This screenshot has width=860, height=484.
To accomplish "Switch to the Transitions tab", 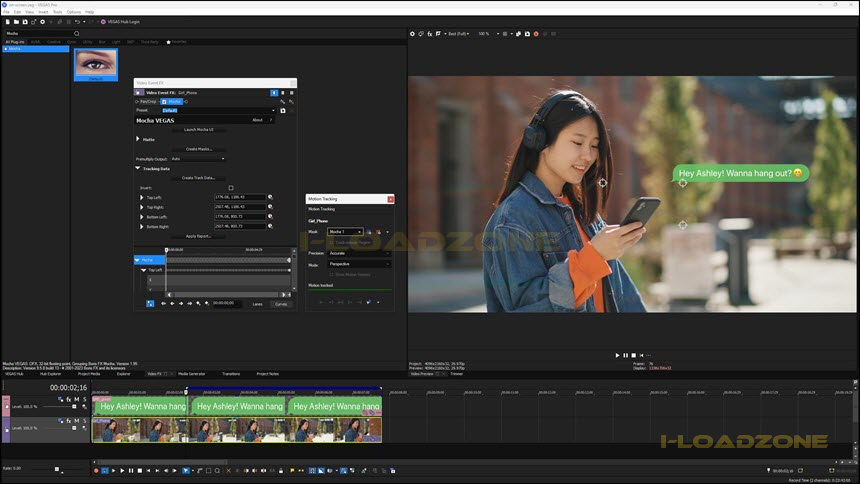I will (231, 374).
